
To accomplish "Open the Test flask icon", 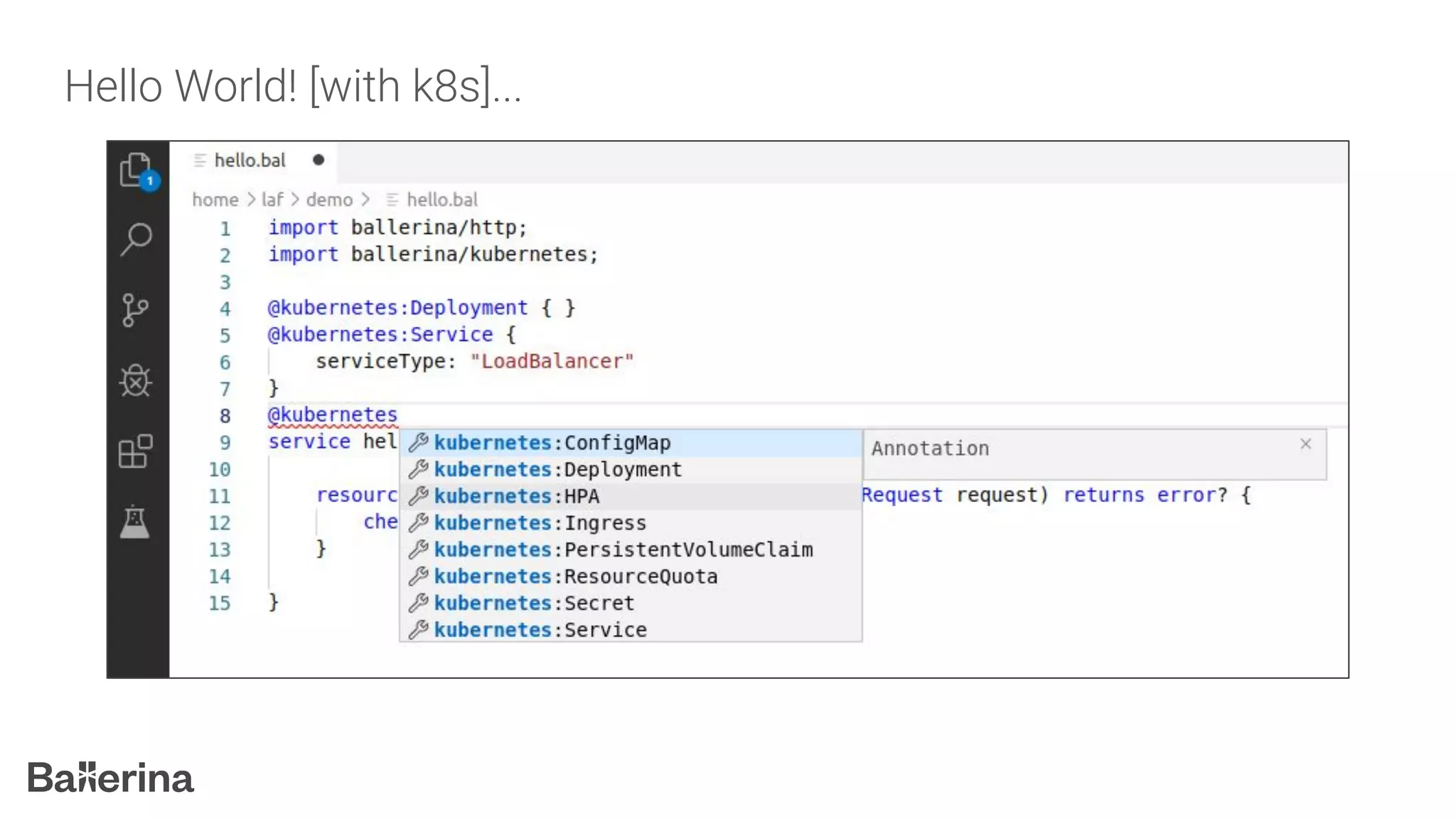I will pyautogui.click(x=135, y=523).
